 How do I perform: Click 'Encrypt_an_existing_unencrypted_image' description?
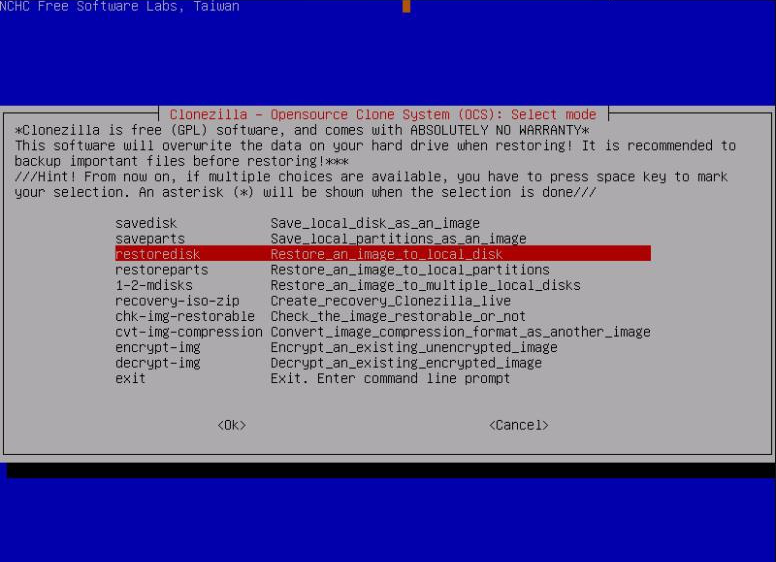(x=414, y=347)
